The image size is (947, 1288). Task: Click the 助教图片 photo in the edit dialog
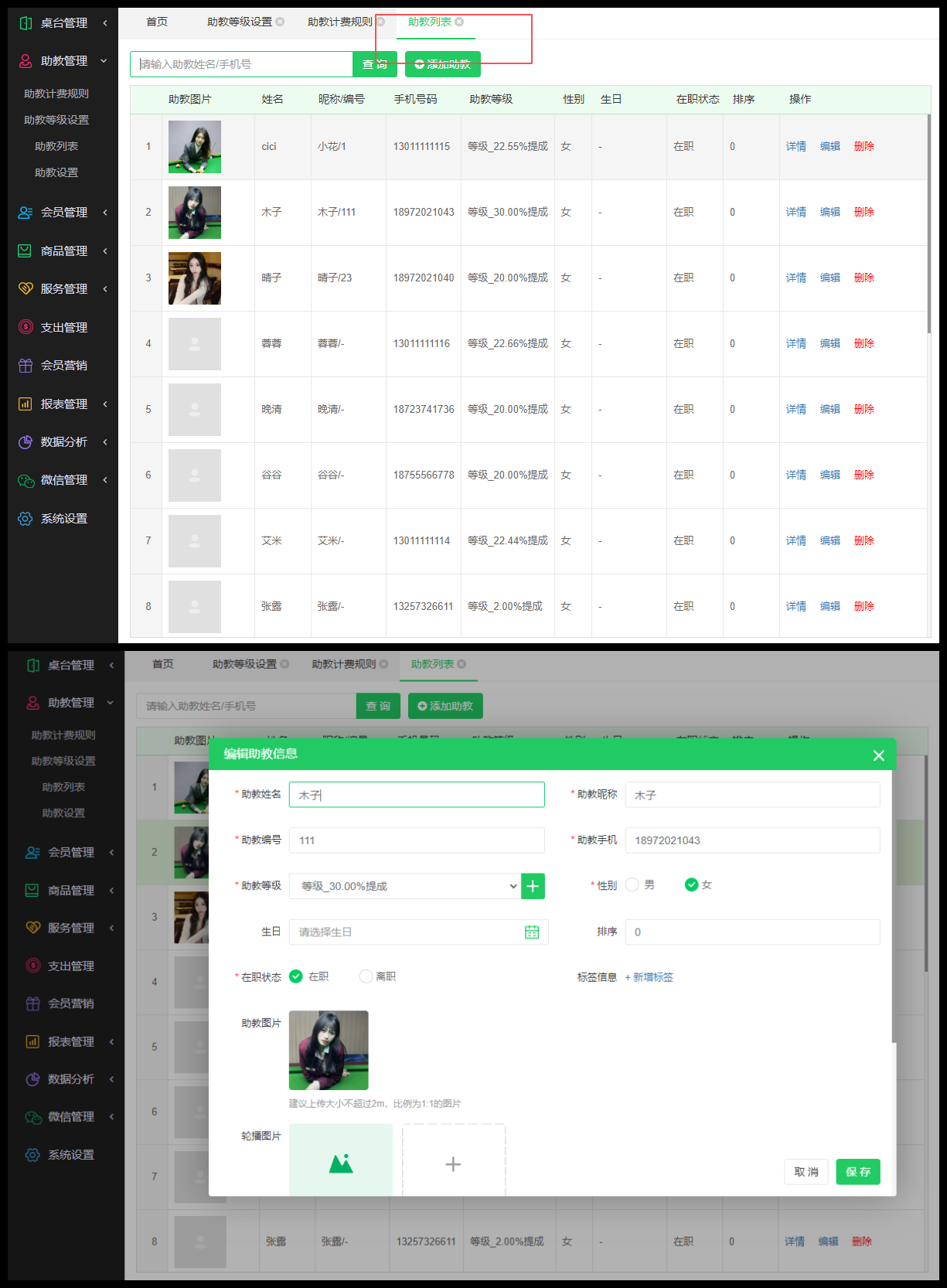tap(329, 1050)
